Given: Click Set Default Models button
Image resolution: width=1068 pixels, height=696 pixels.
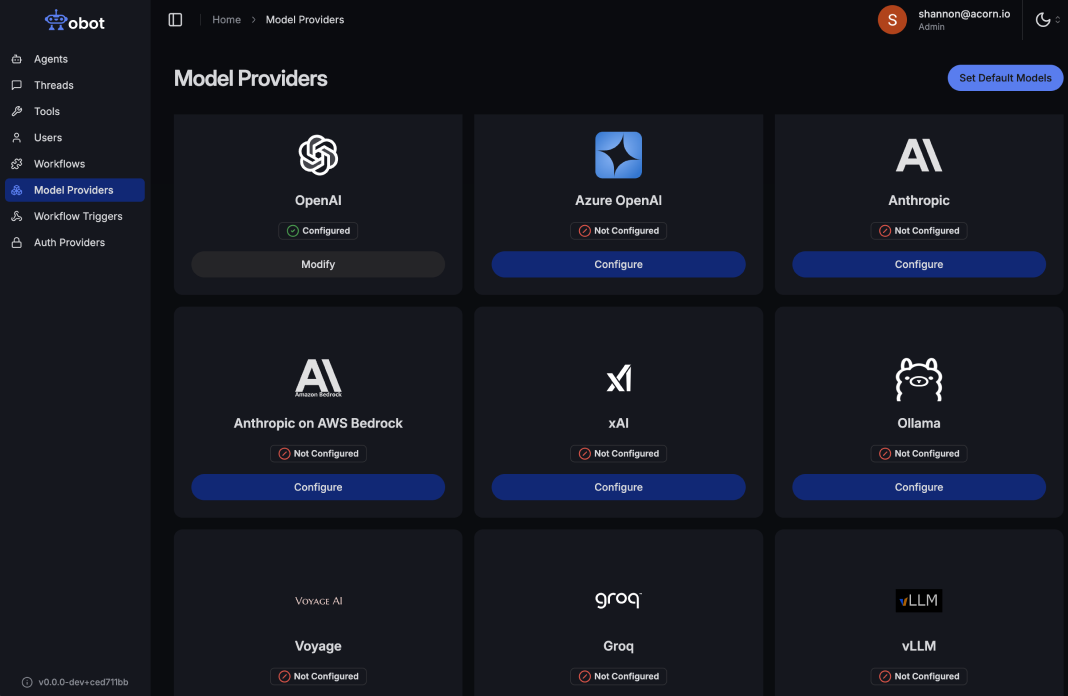Looking at the screenshot, I should [1005, 78].
